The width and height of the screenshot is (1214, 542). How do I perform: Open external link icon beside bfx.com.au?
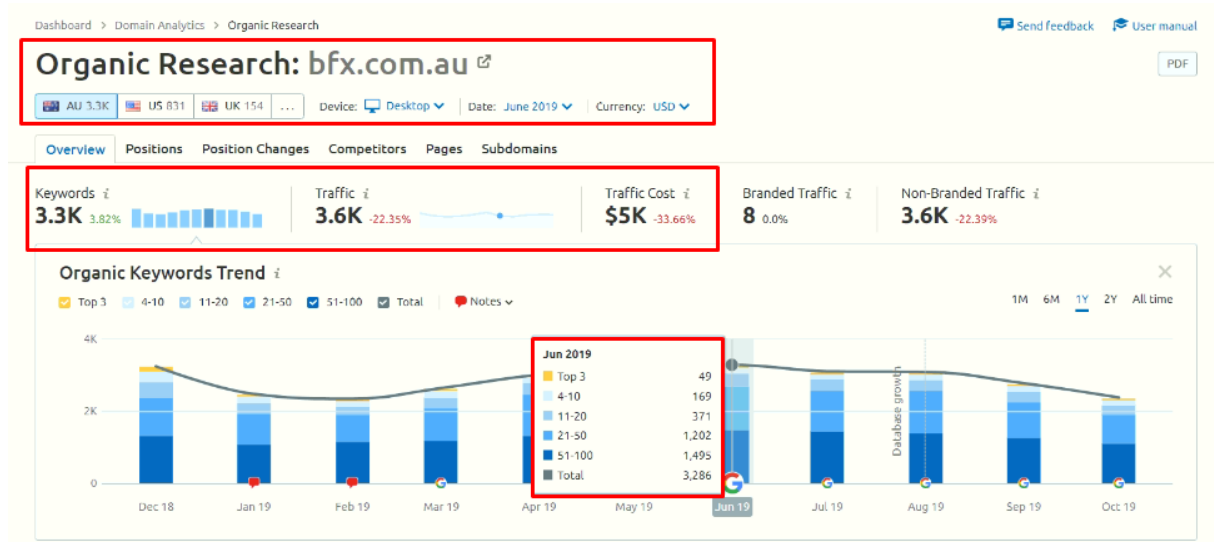click(x=484, y=62)
